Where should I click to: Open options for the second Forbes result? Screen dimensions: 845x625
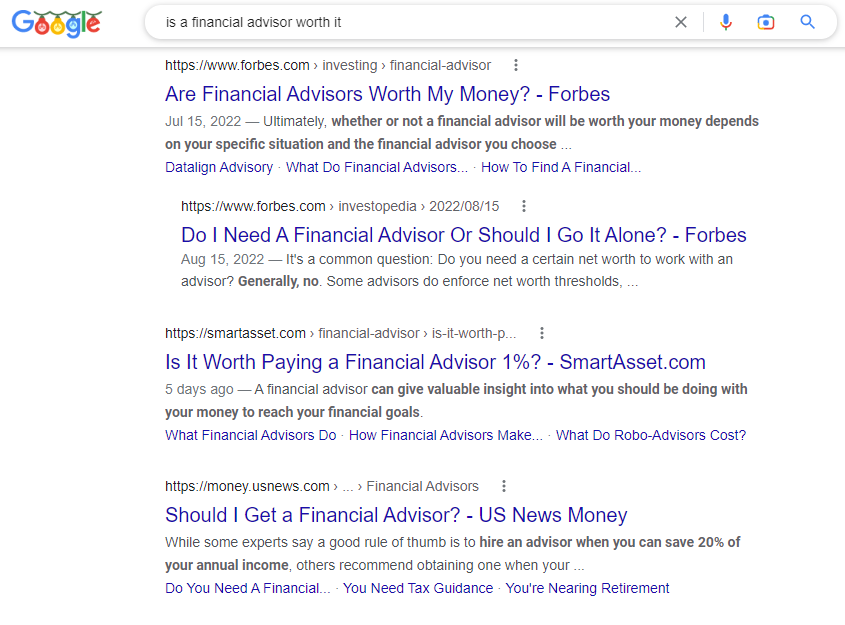524,205
